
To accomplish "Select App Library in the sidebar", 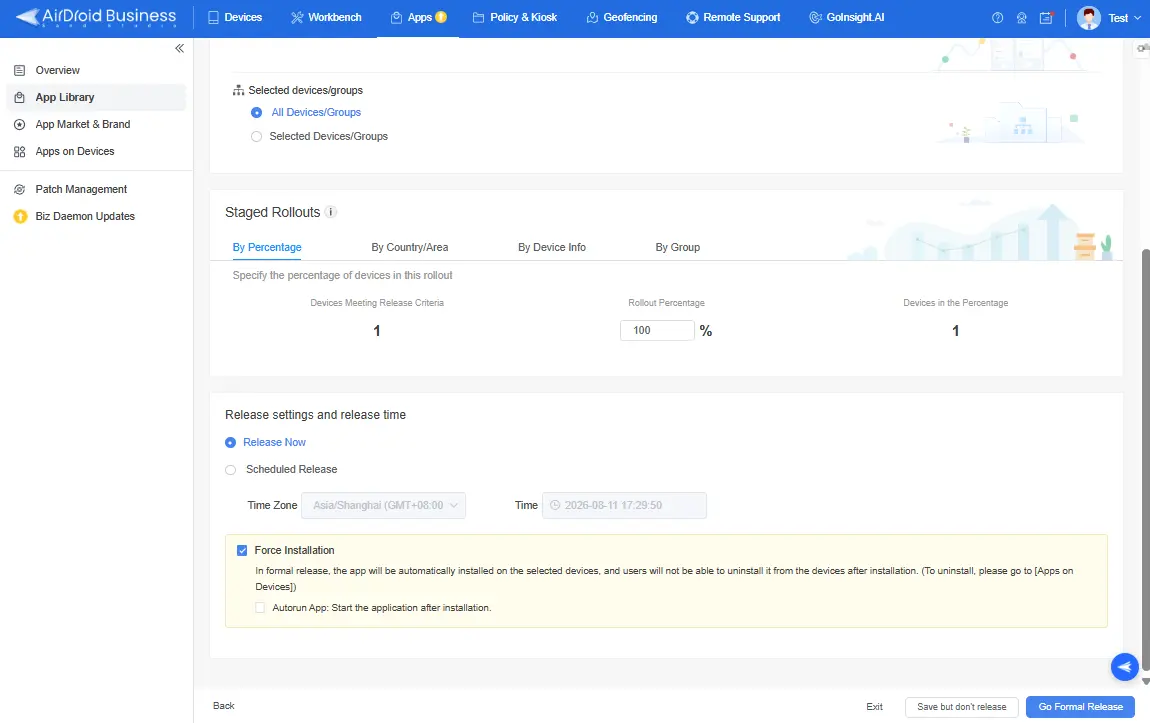I will click(x=96, y=98).
